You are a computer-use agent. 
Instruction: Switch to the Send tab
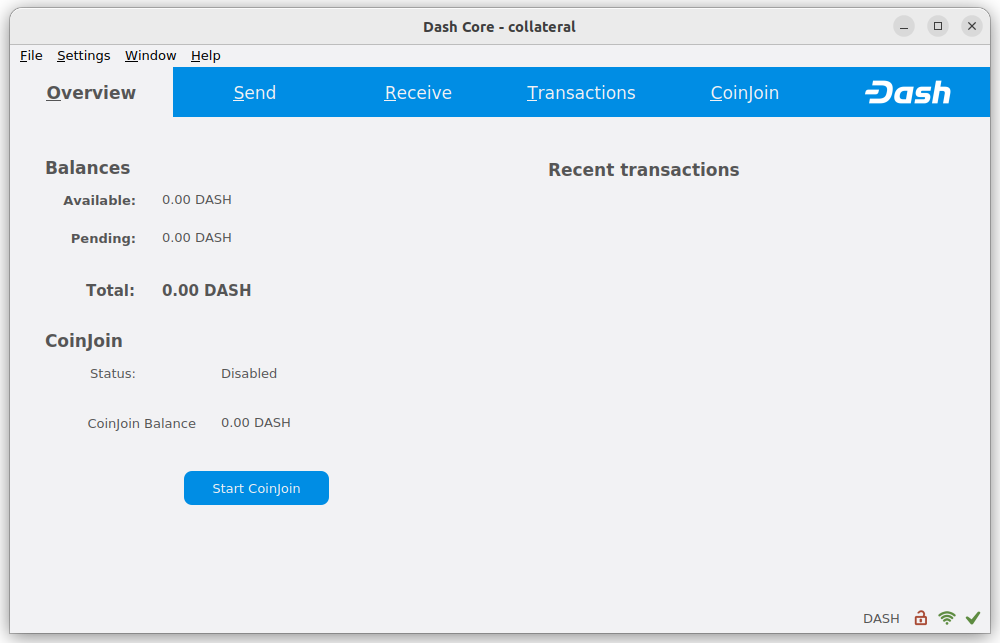click(x=254, y=92)
